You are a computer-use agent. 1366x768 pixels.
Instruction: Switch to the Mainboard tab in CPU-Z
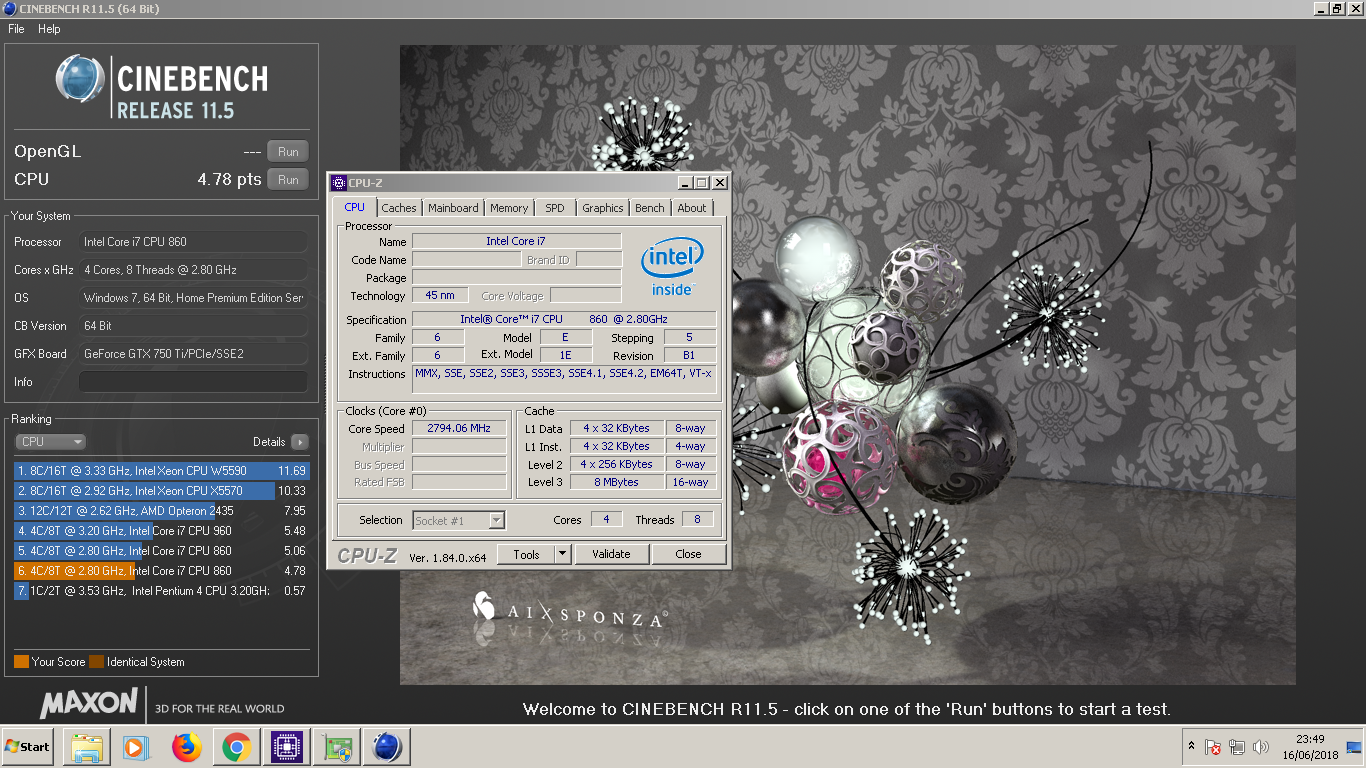453,208
